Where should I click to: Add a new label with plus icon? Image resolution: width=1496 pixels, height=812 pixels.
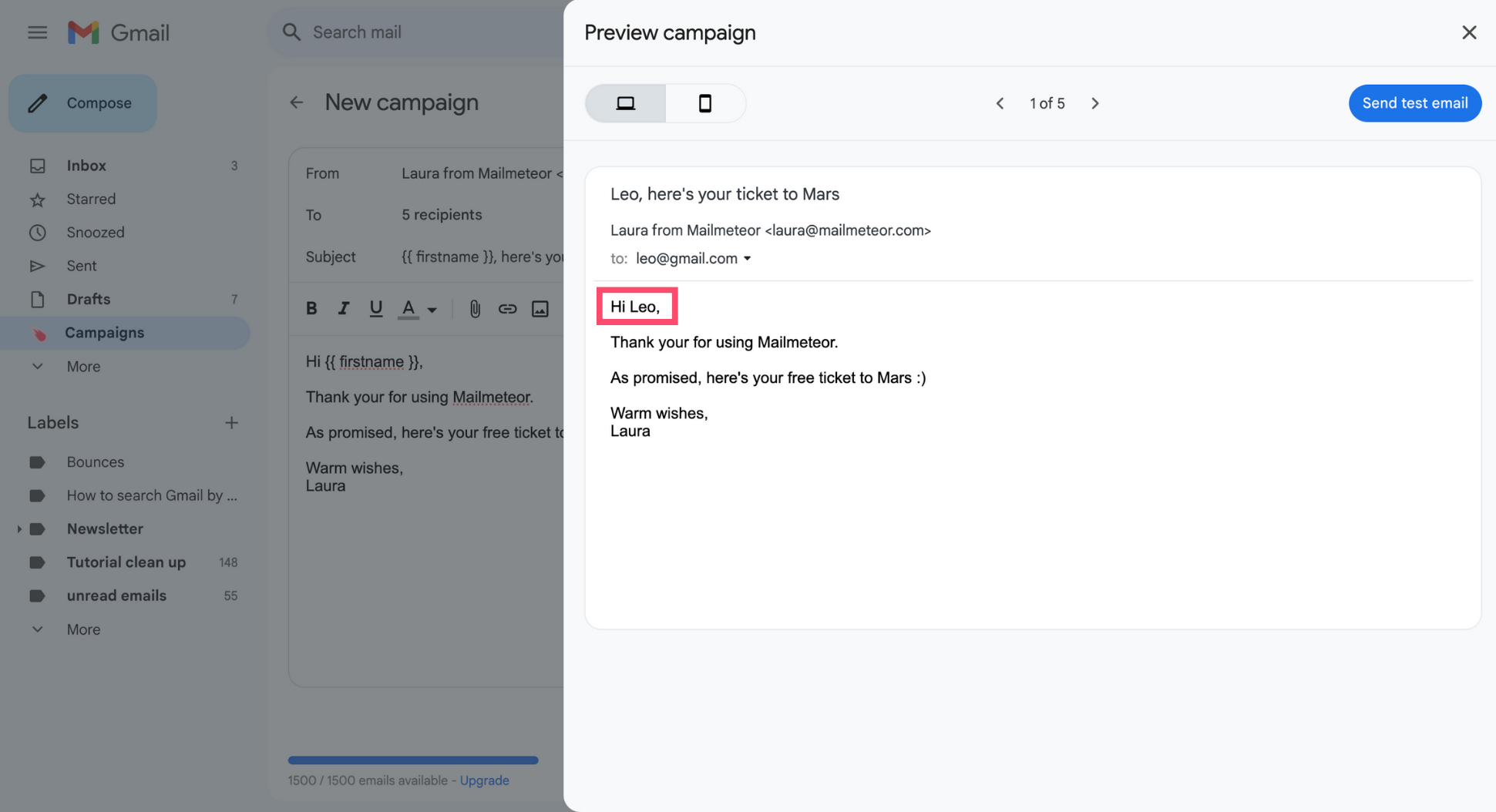[231, 423]
